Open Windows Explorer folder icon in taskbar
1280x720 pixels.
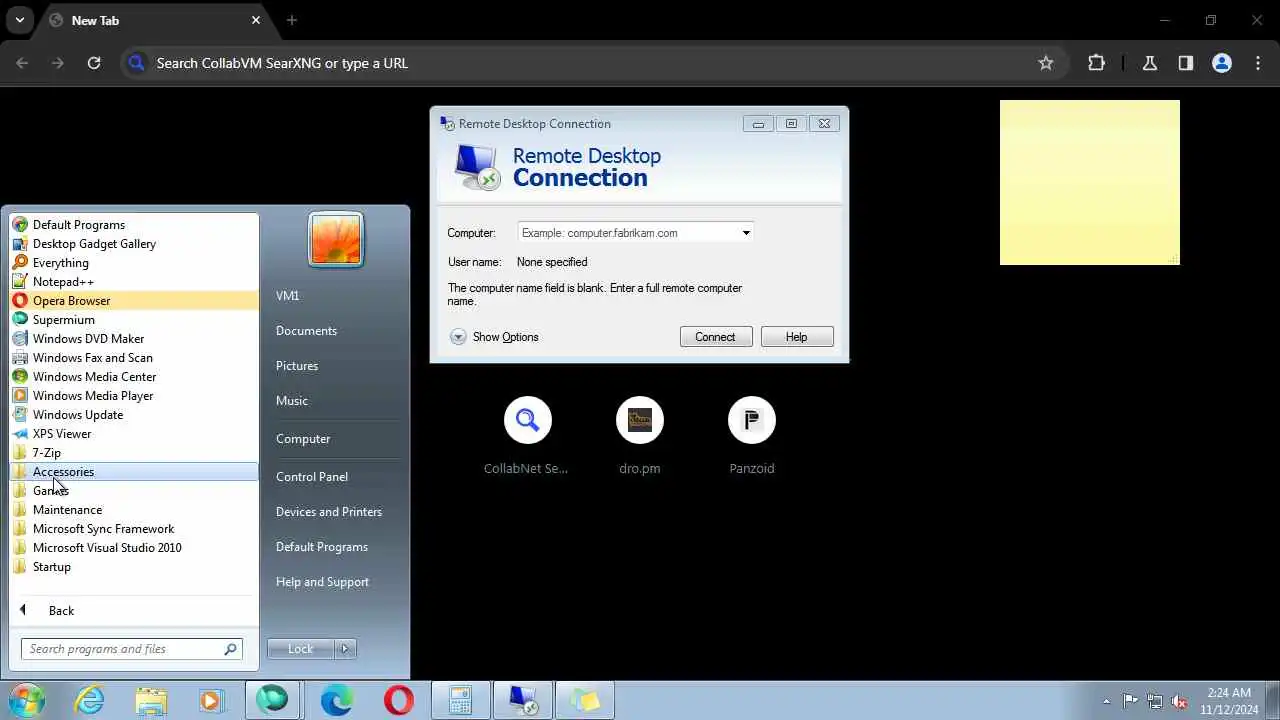151,700
